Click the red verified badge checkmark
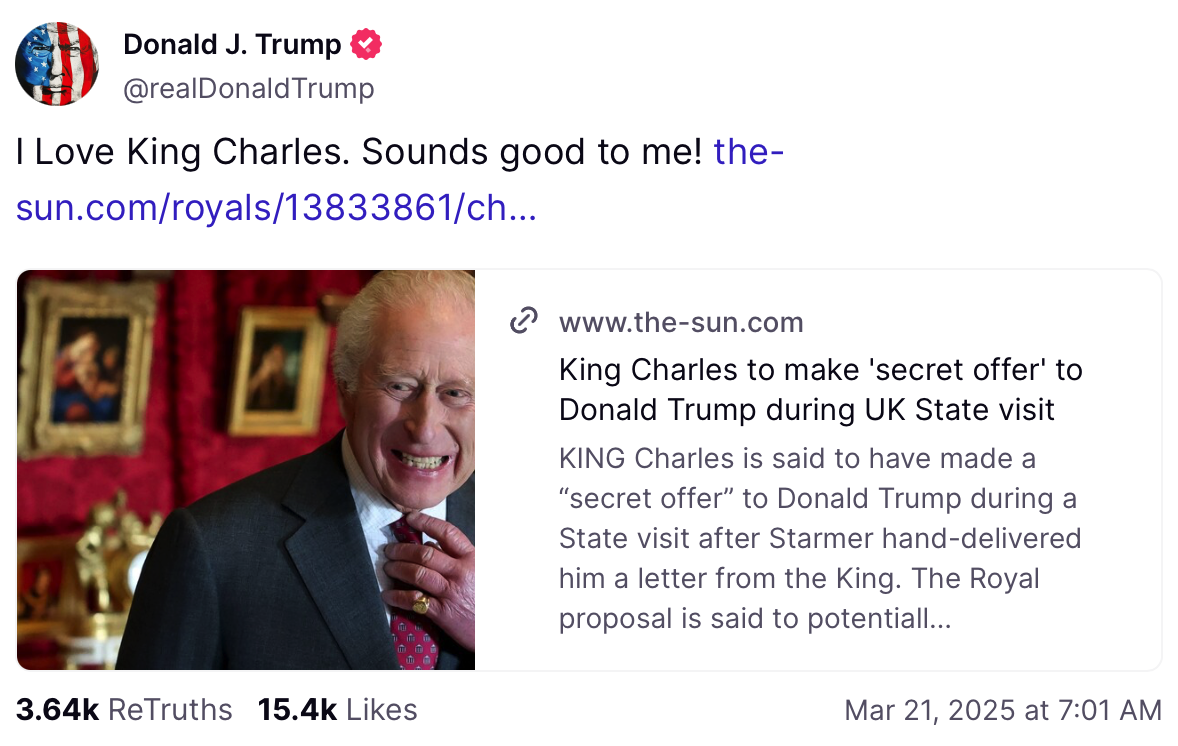 click(x=365, y=44)
